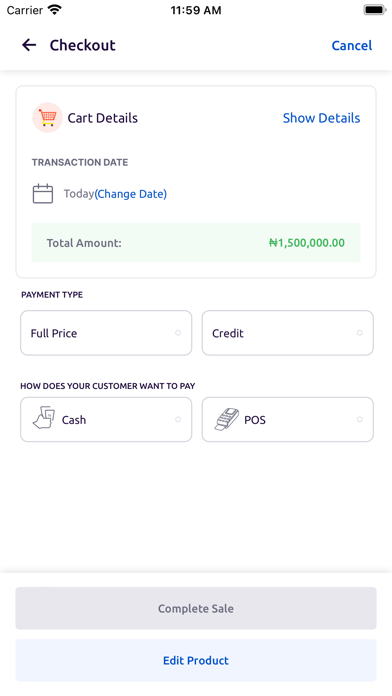392x696 pixels.
Task: Tap the battery status icon
Action: click(375, 10)
